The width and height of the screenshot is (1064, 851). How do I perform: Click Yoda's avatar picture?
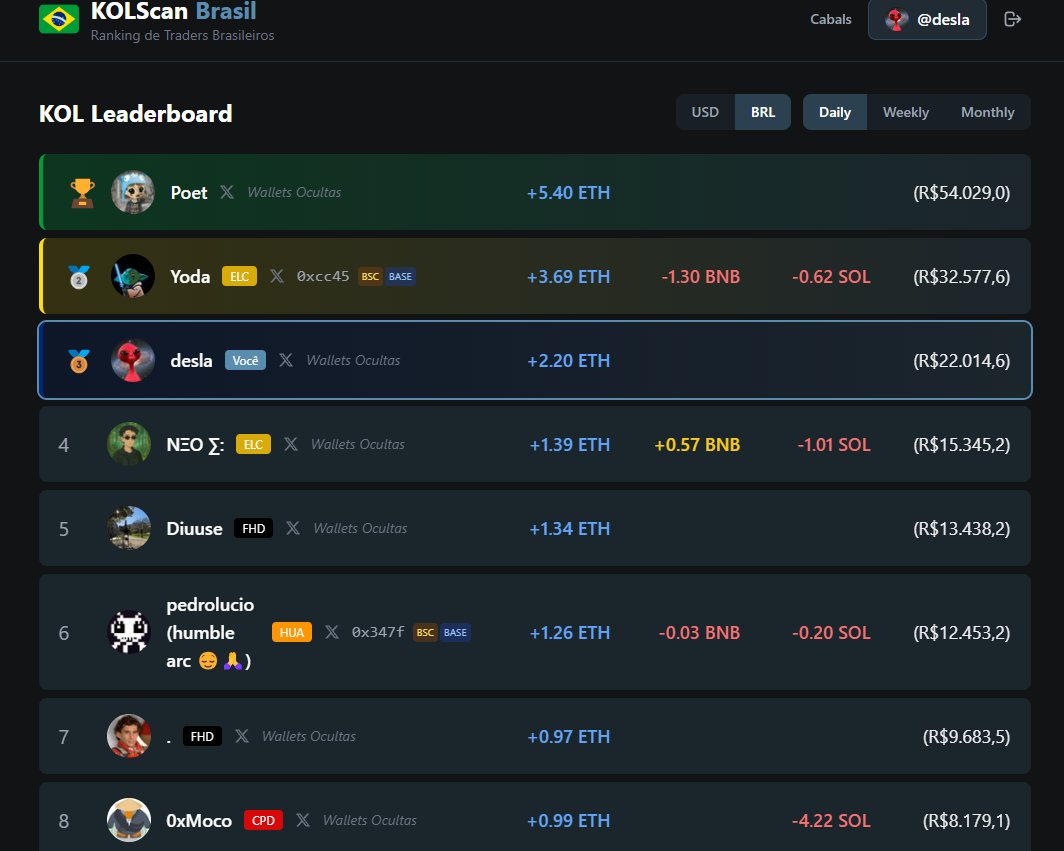pos(132,276)
